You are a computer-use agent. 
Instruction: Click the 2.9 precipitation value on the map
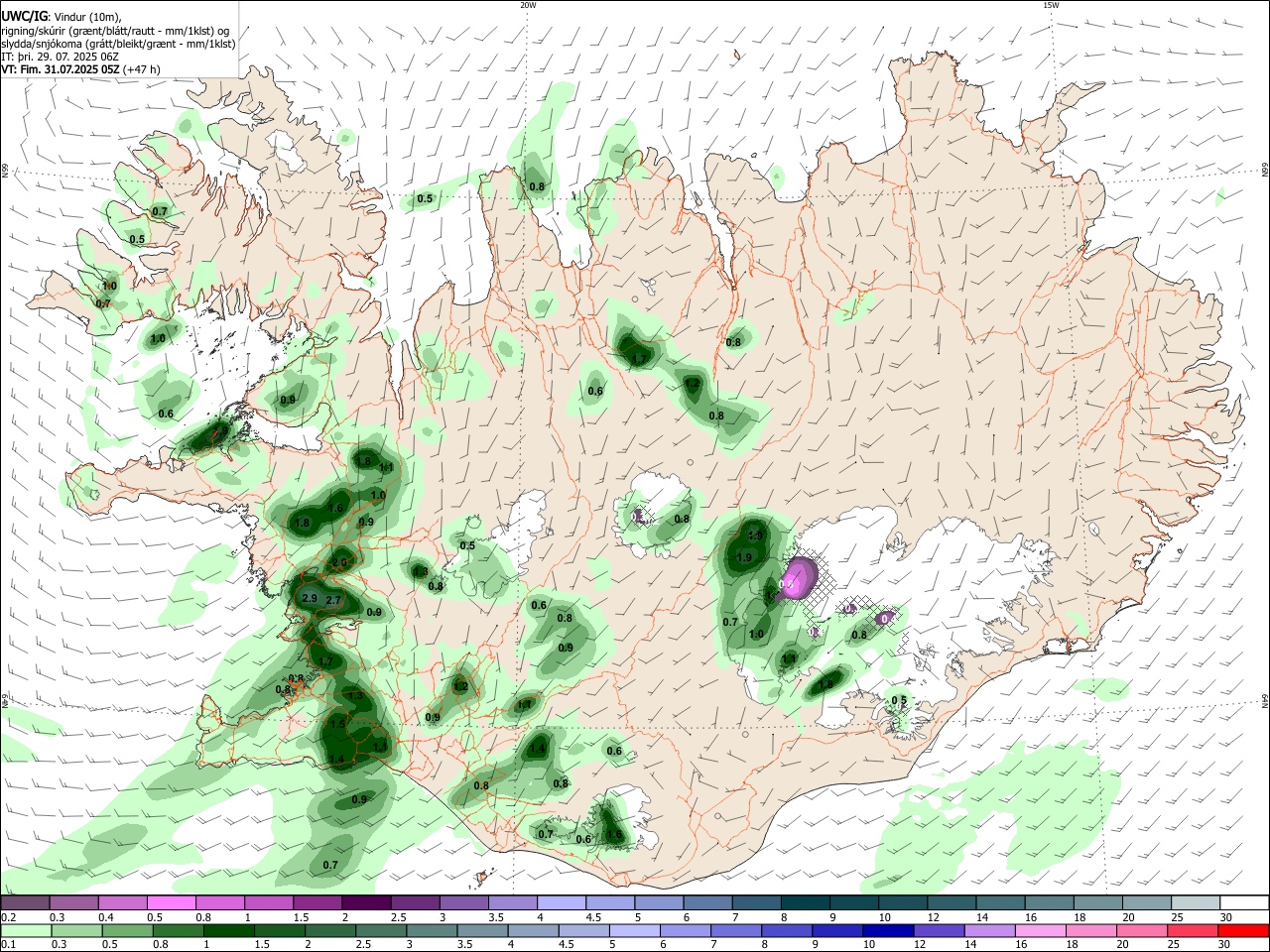[309, 599]
